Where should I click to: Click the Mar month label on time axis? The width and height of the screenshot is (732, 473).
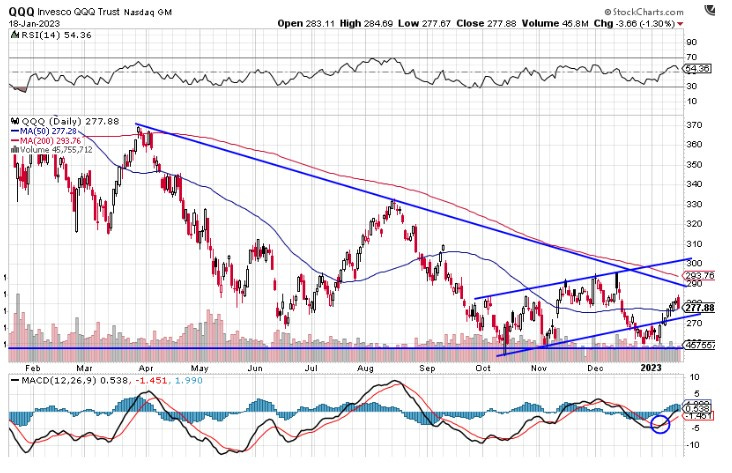click(x=84, y=368)
